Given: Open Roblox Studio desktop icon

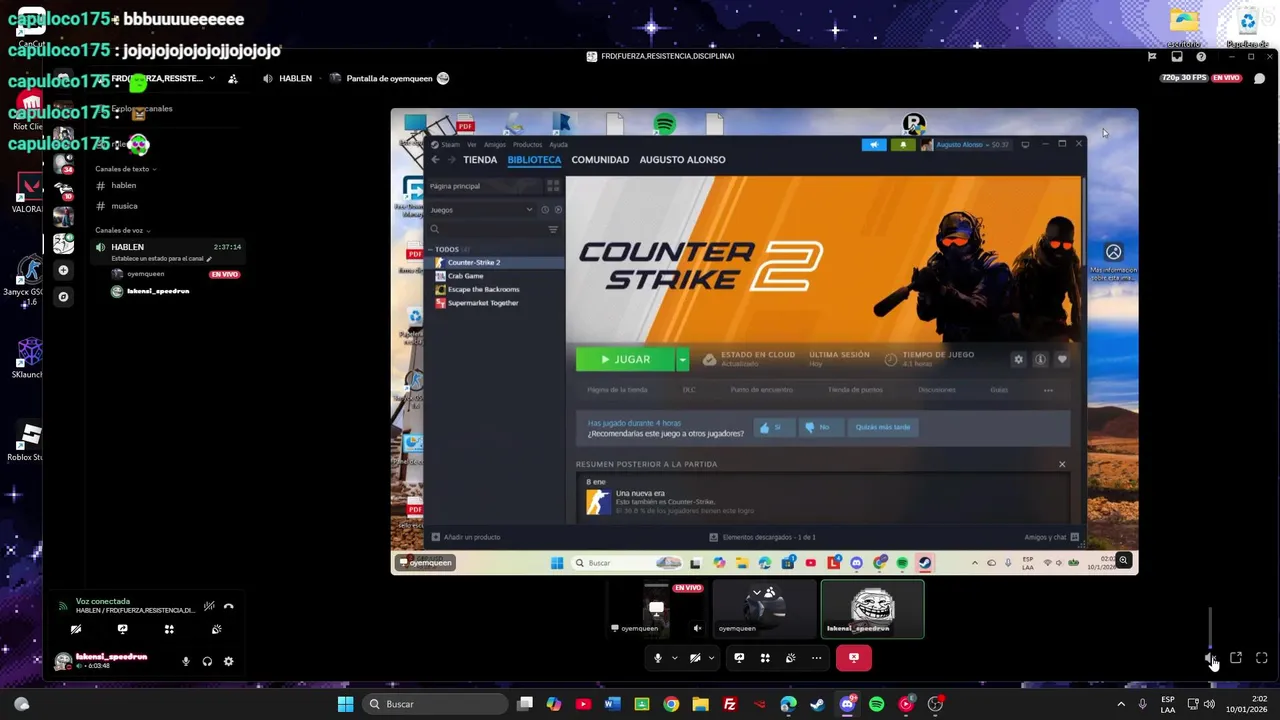Looking at the screenshot, I should tap(28, 442).
